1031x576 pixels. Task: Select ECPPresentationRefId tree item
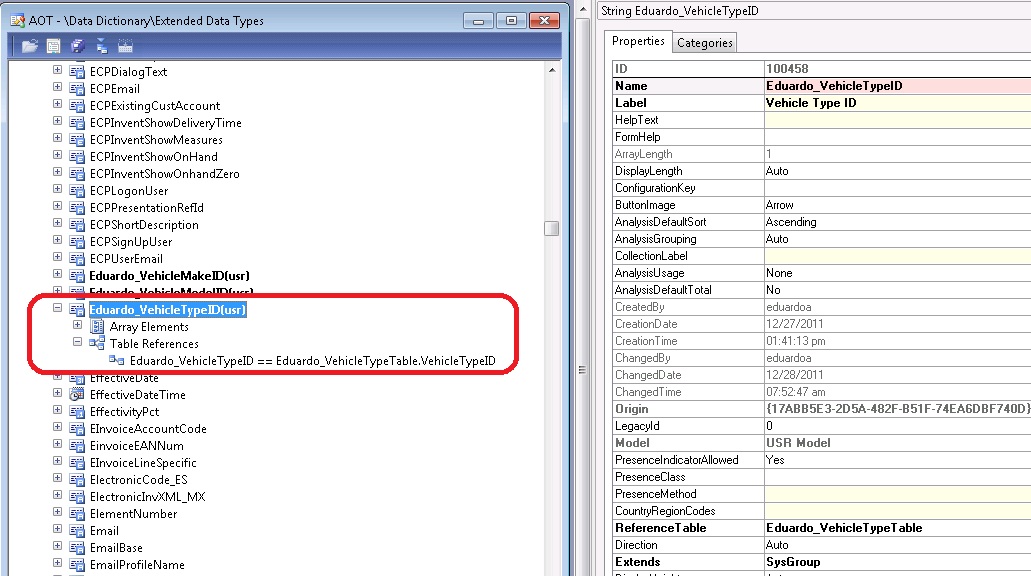[147, 208]
